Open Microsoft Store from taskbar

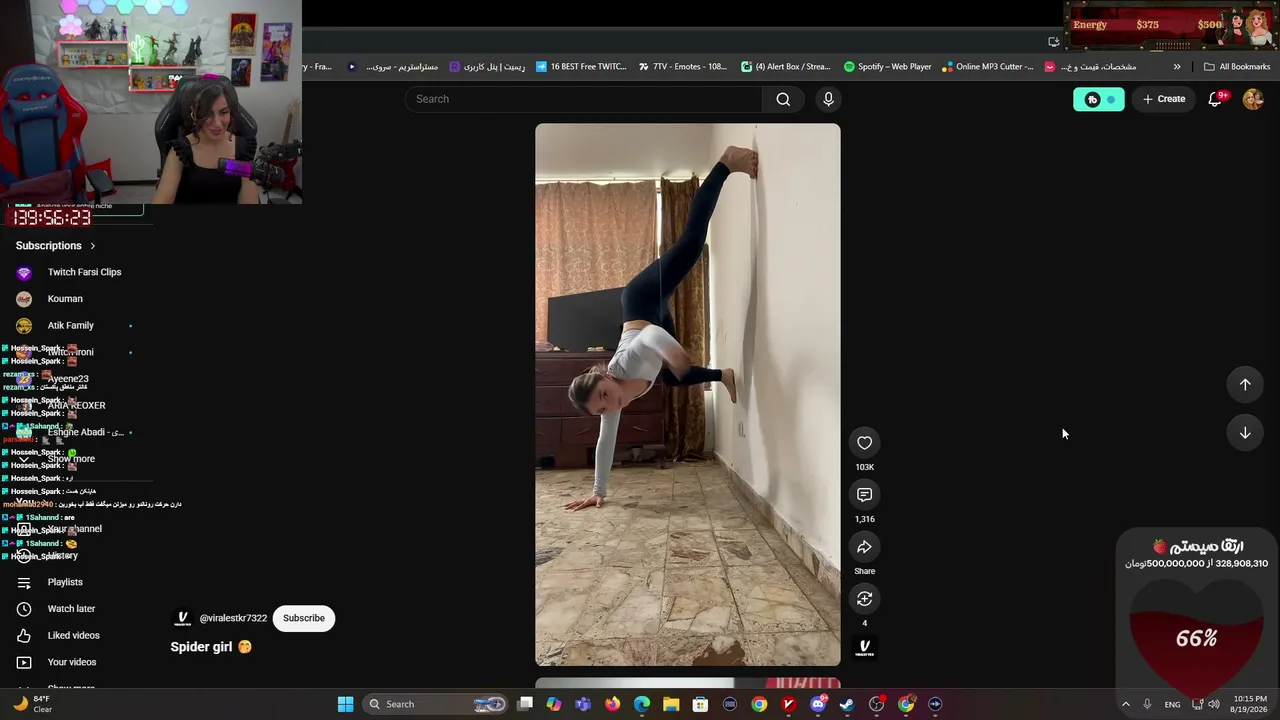[x=700, y=704]
